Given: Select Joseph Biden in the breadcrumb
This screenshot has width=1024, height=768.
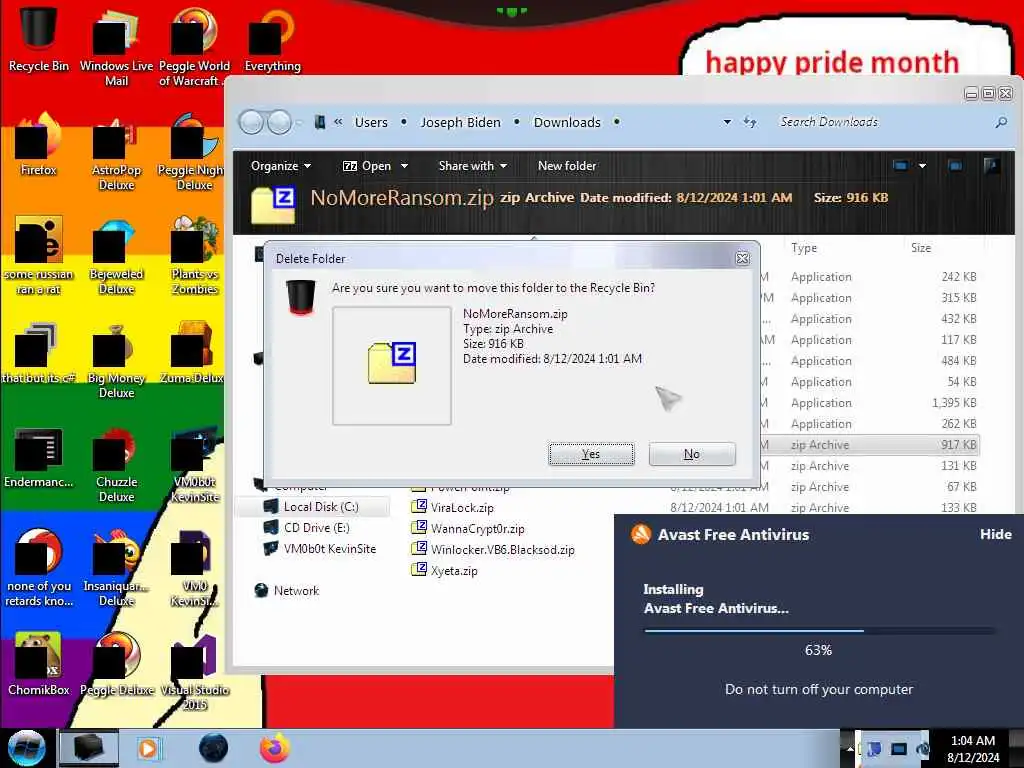Looking at the screenshot, I should [x=460, y=122].
